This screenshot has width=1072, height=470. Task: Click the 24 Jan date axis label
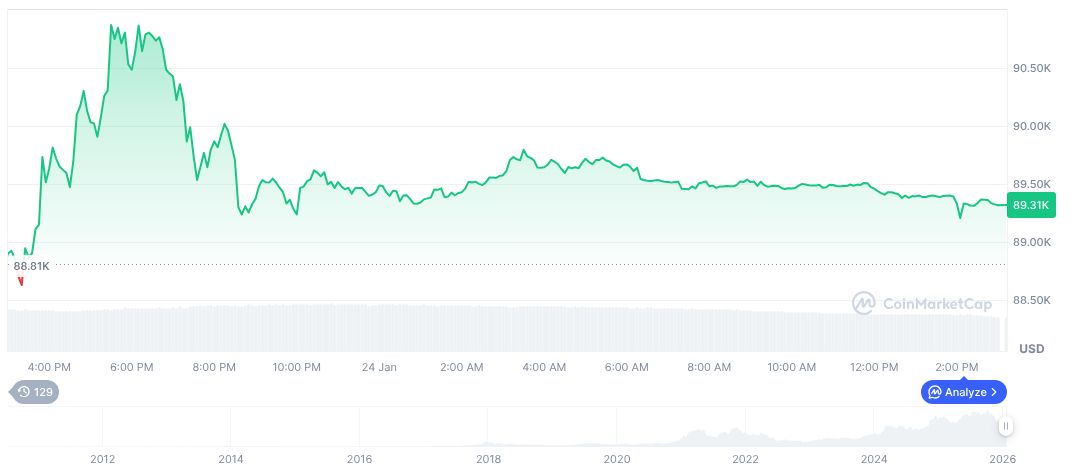click(x=379, y=367)
